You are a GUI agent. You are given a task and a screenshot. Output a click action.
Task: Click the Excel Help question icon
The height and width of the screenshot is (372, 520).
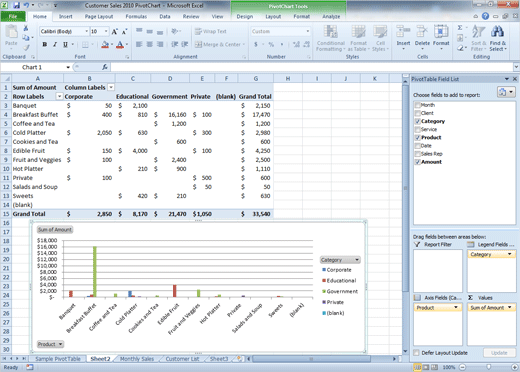(485, 16)
